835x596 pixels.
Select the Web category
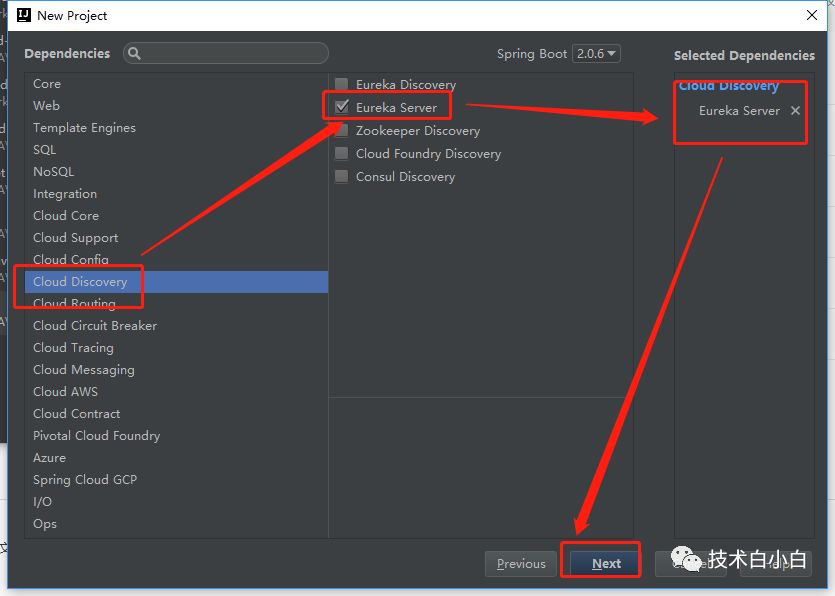[176, 105]
